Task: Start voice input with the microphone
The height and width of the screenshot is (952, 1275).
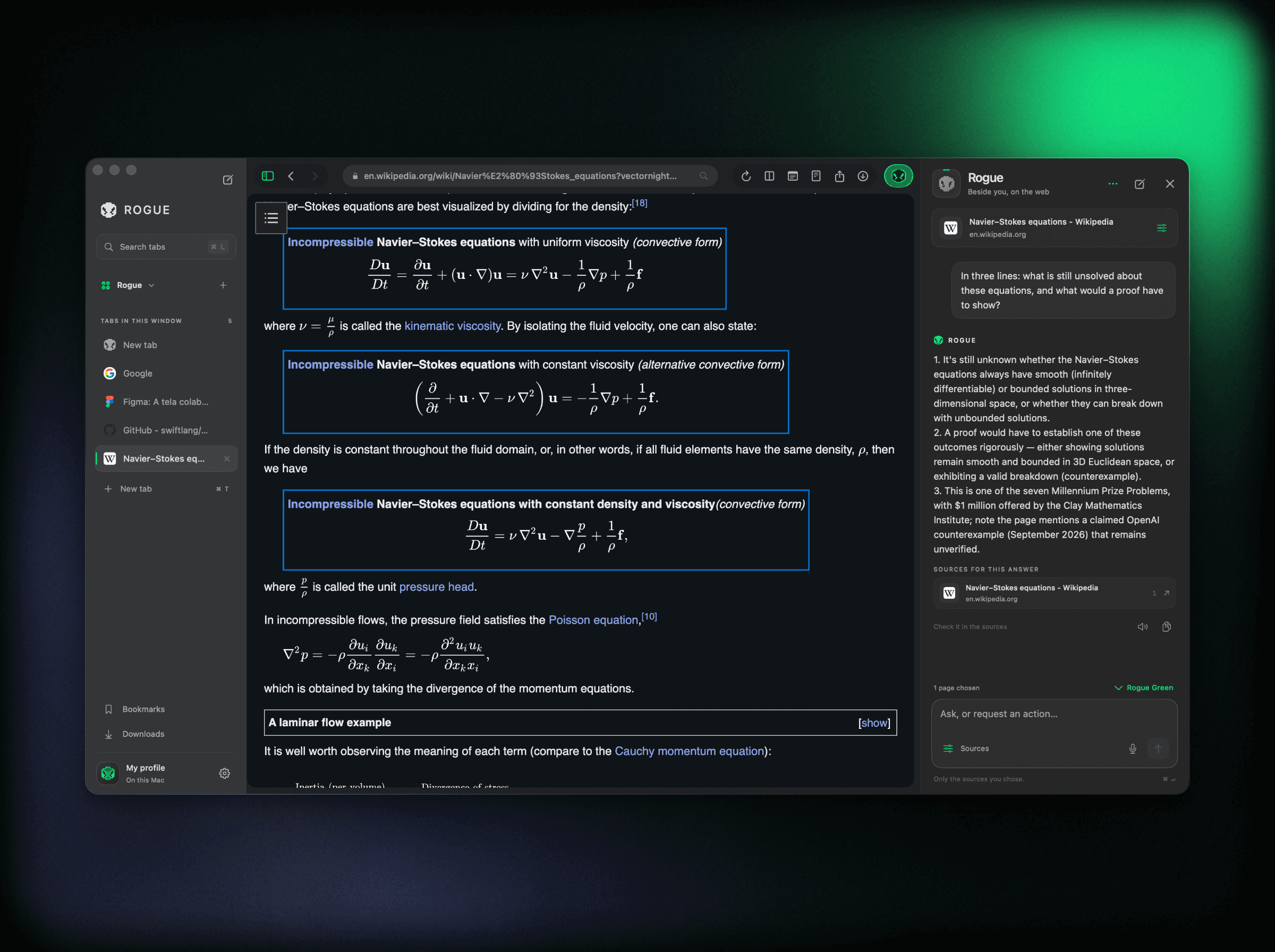Action: pos(1133,749)
